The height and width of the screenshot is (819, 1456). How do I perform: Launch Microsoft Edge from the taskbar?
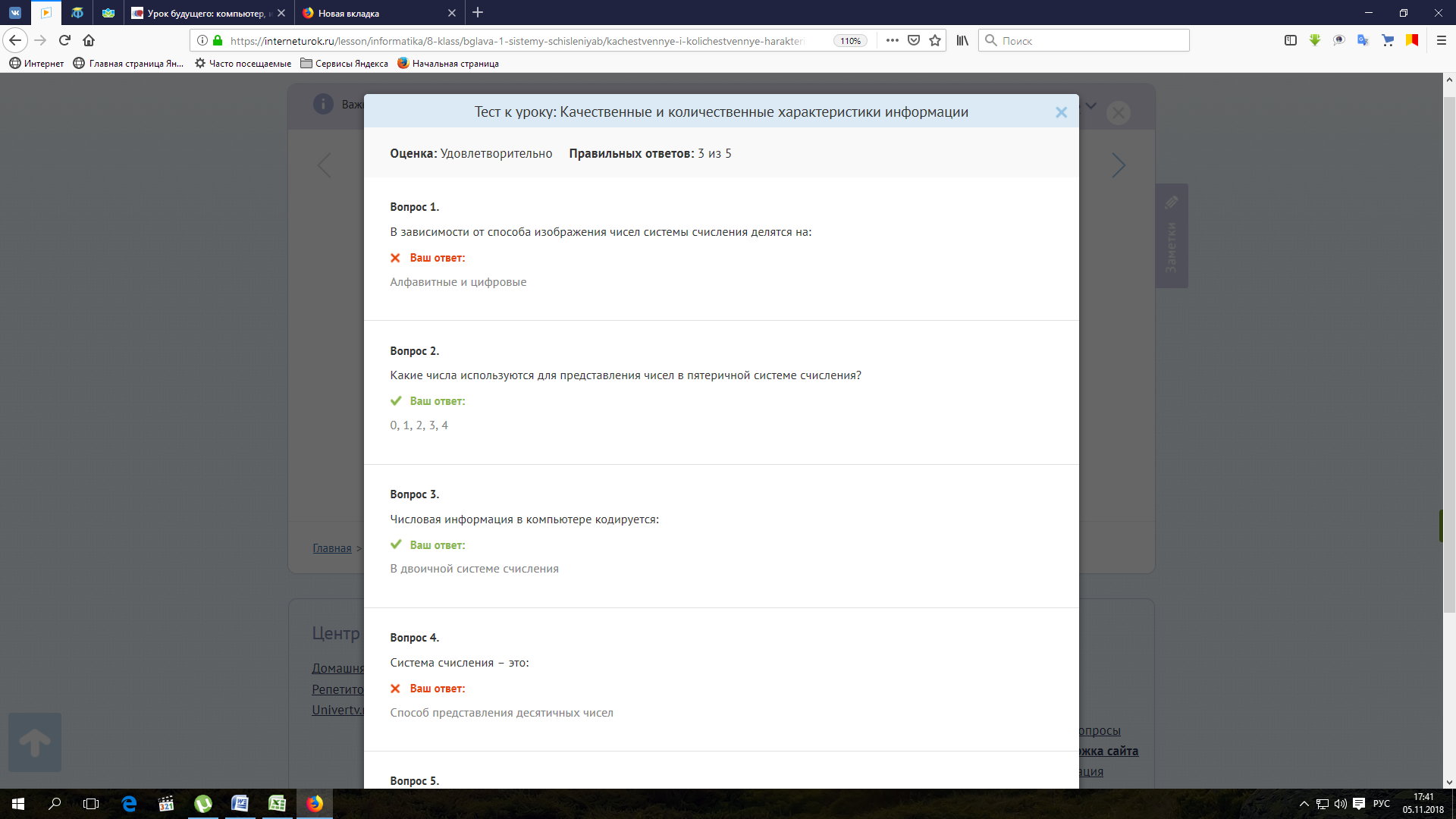coord(129,804)
